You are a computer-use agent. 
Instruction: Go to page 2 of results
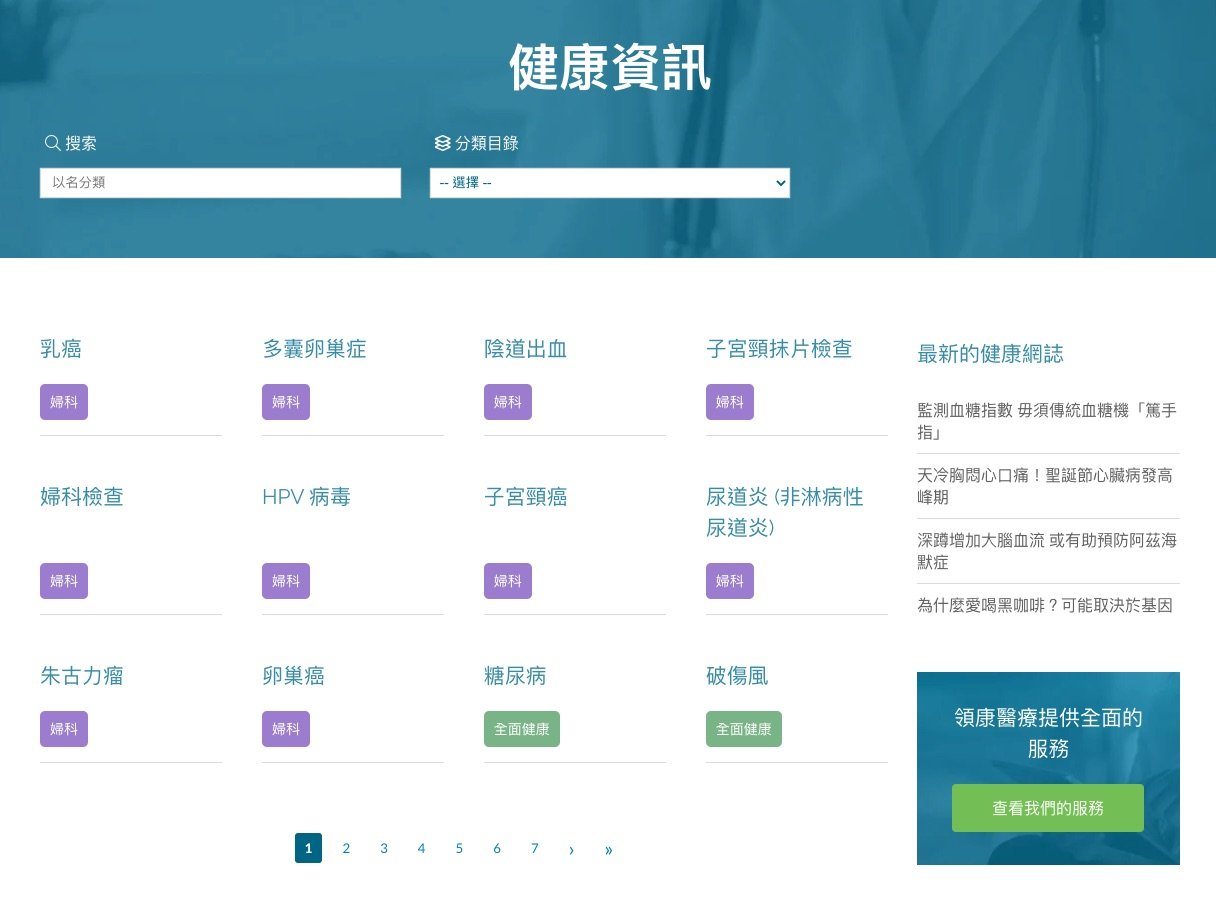pyautogui.click(x=346, y=848)
